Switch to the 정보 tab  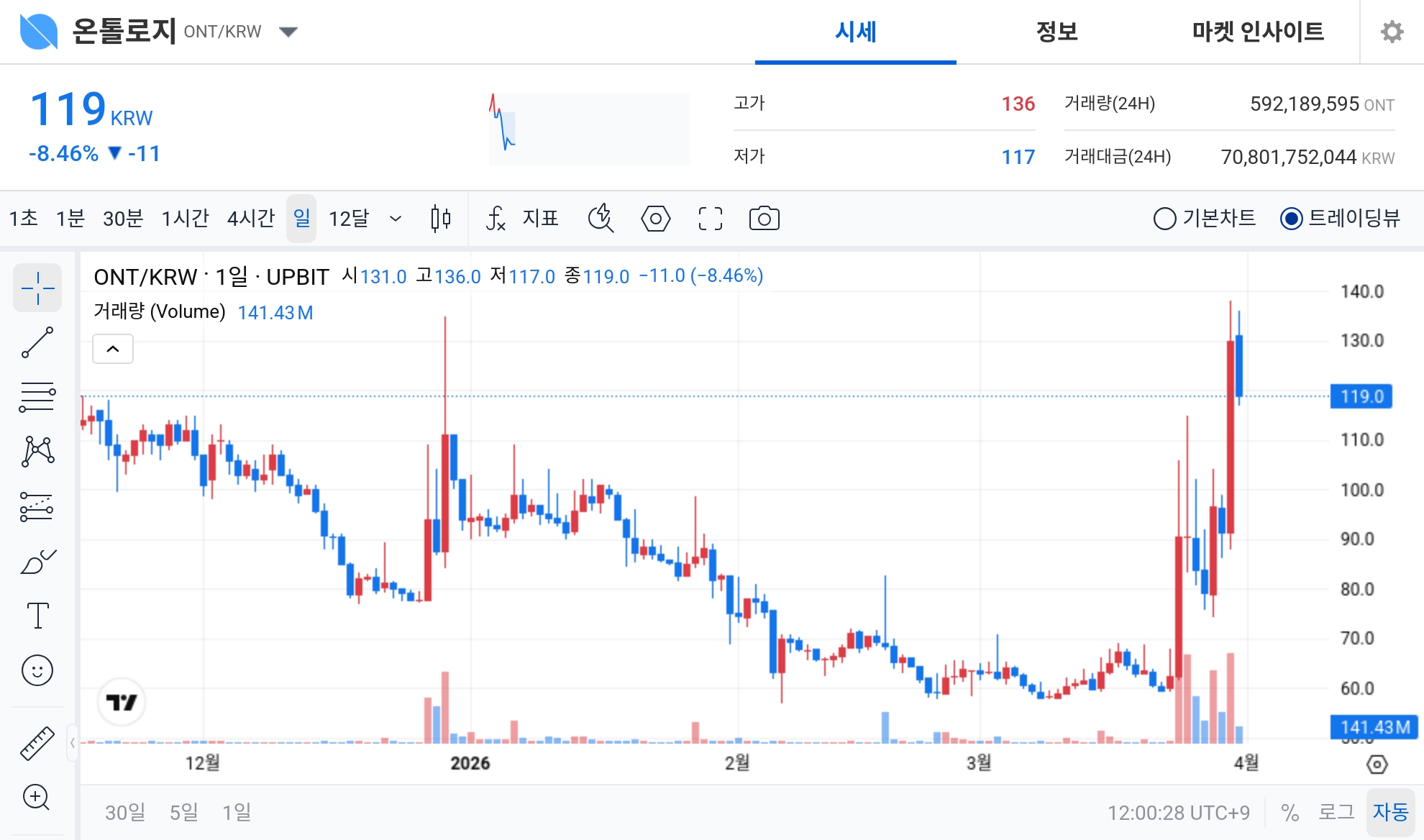1056,32
